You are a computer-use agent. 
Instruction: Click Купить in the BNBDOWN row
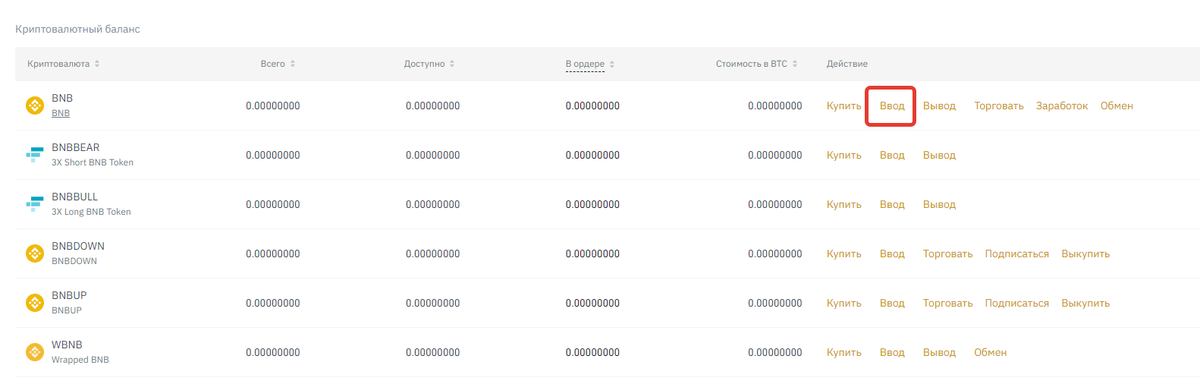click(844, 253)
